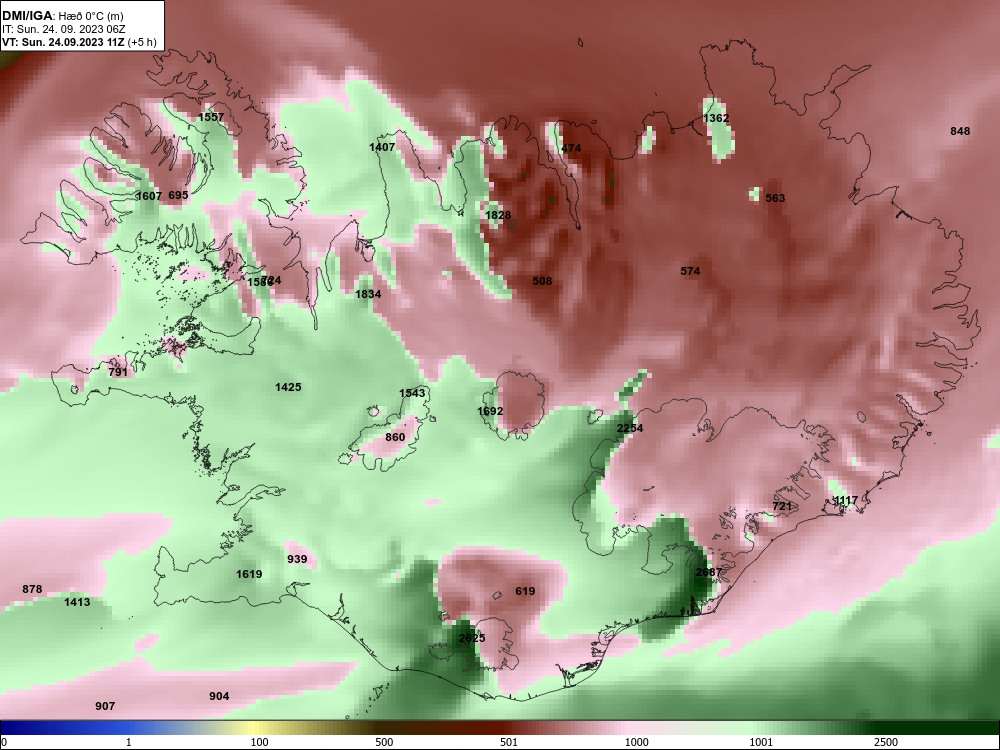Select the 'VT: Sun. 24.09.2023 11Z (+5 h)' line
1000x750 pixels.
78,42
